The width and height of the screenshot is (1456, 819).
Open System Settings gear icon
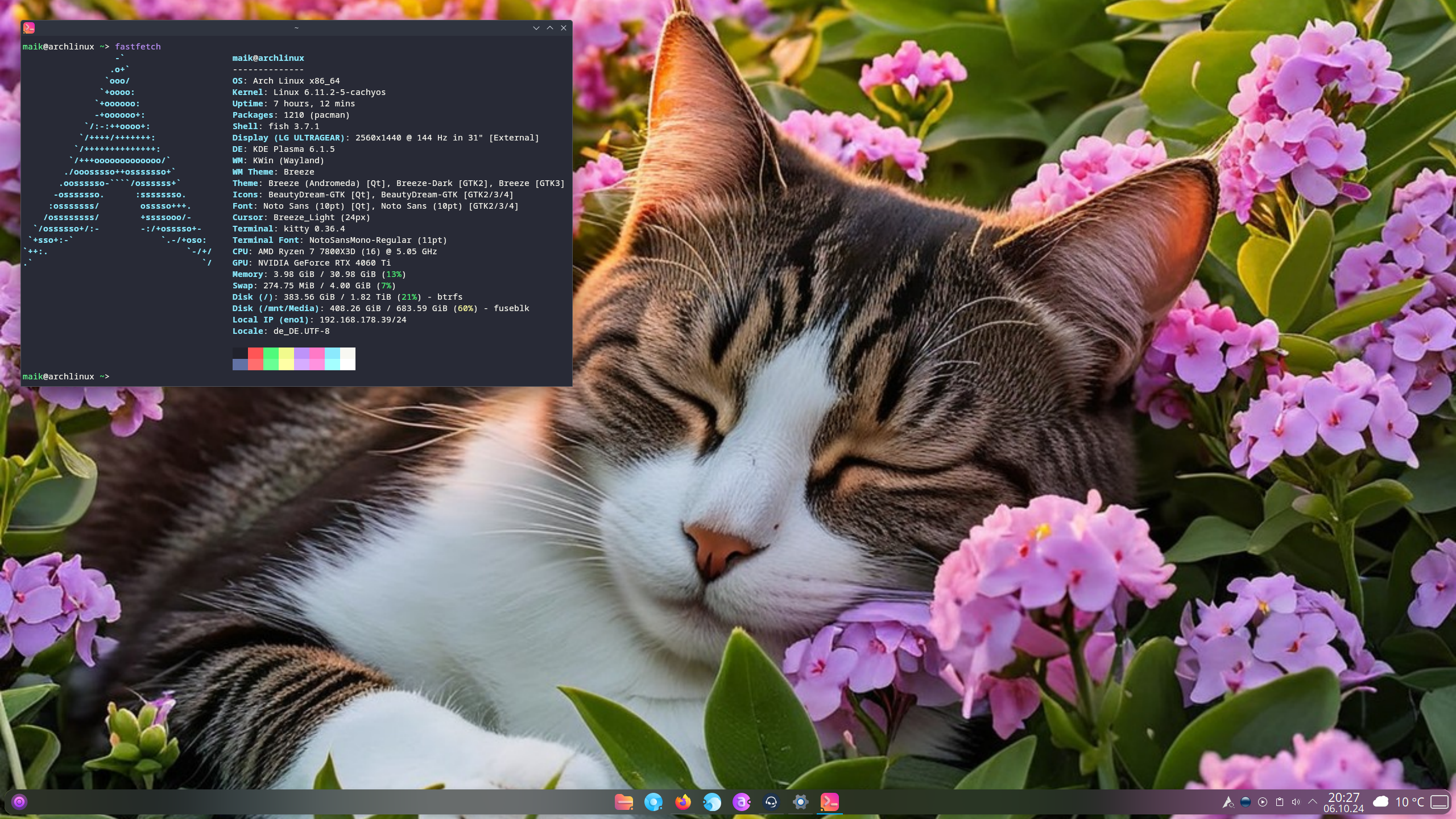tap(800, 802)
